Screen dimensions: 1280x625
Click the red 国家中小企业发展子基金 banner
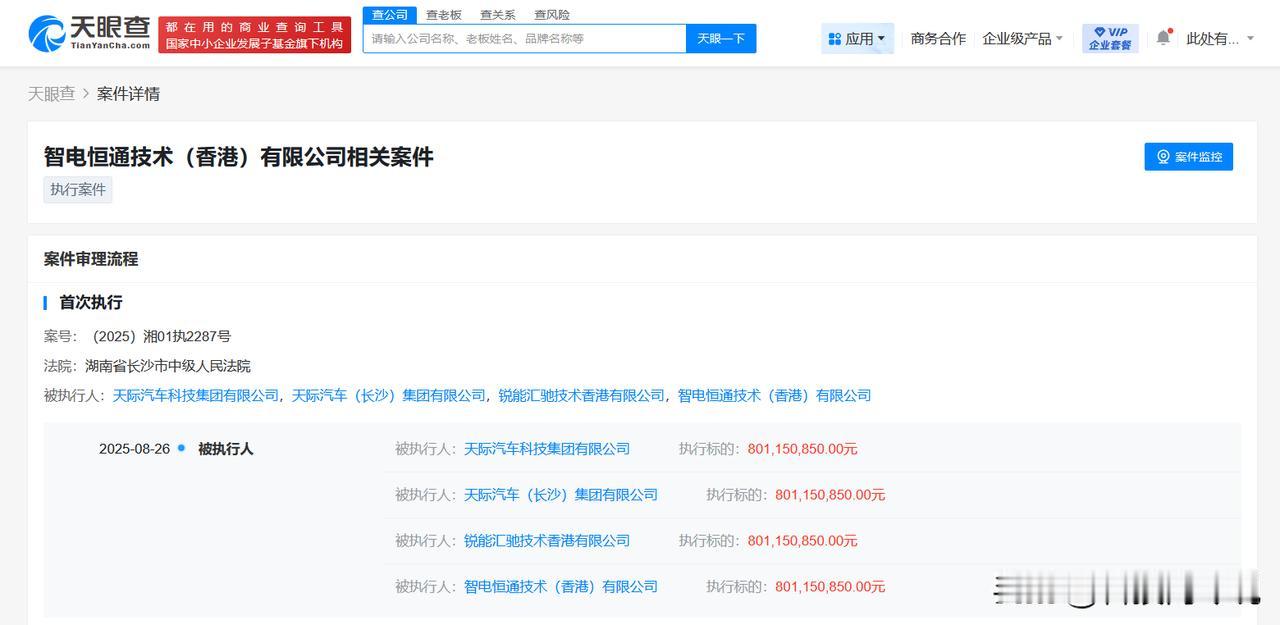click(254, 35)
